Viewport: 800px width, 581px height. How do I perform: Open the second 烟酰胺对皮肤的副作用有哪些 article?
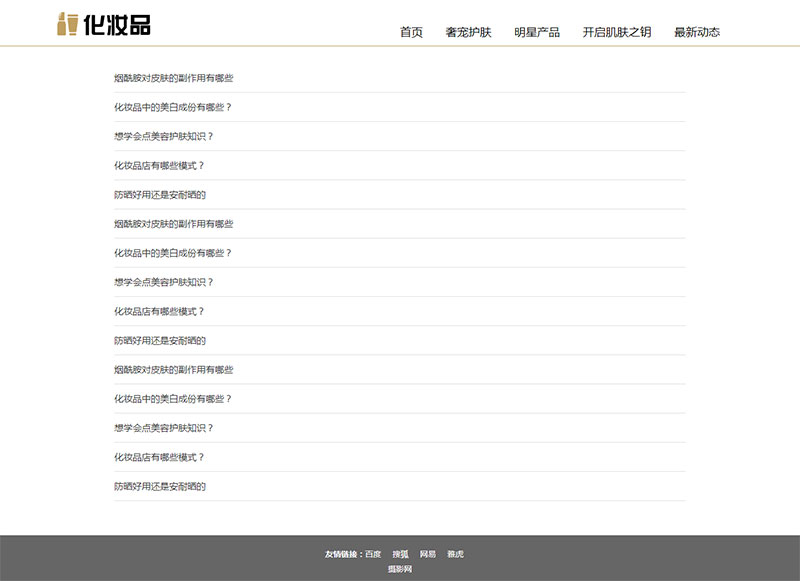[173, 224]
